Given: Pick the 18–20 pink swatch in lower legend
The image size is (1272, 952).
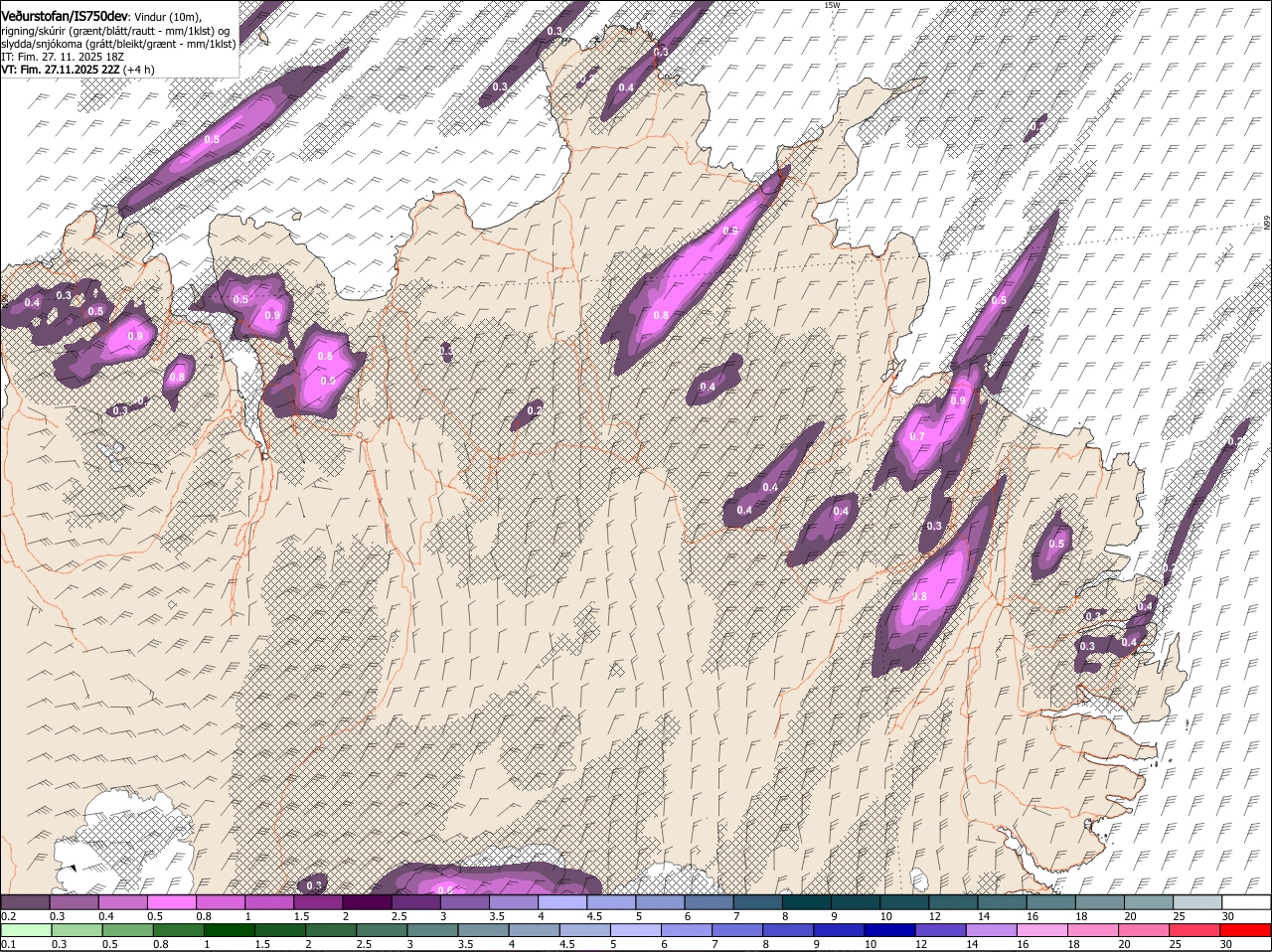Looking at the screenshot, I should pyautogui.click(x=1095, y=930).
